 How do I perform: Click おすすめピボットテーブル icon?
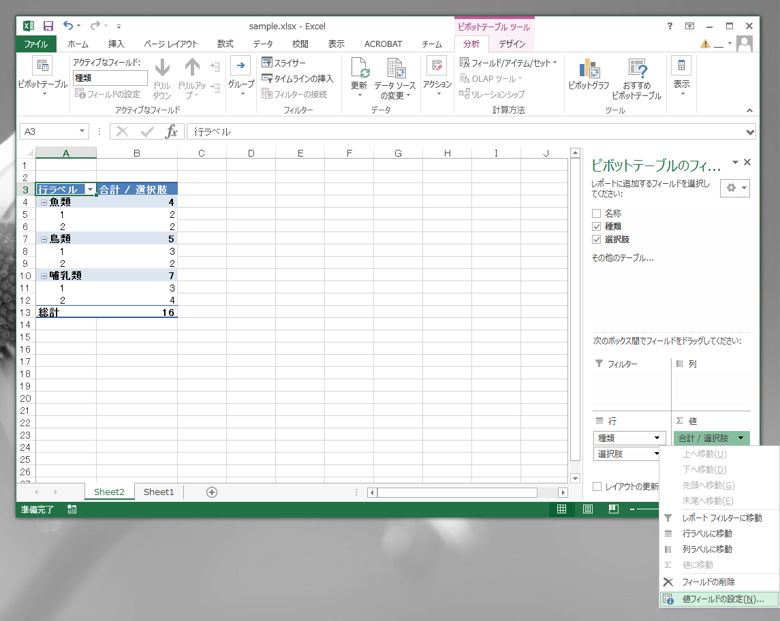[x=637, y=69]
